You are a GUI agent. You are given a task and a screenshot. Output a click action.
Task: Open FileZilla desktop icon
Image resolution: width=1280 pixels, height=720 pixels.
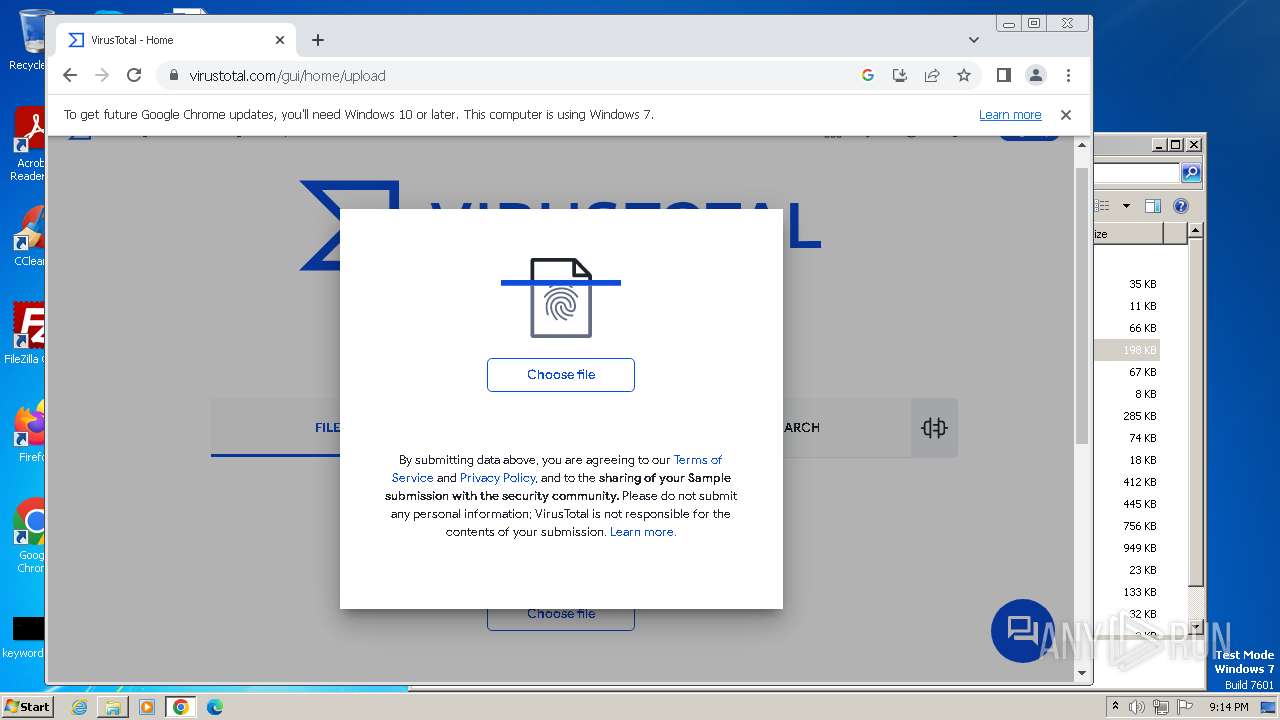[24, 334]
